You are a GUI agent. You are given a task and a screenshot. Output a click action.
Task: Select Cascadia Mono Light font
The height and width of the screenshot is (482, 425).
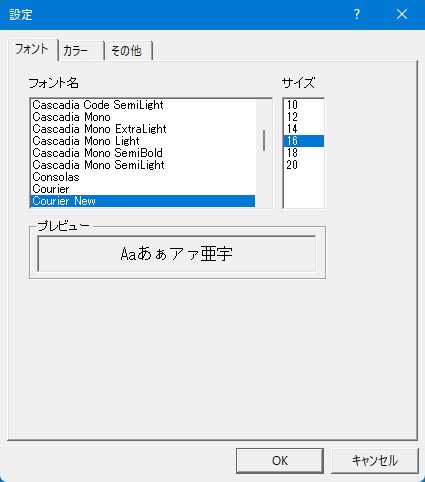pyautogui.click(x=143, y=141)
